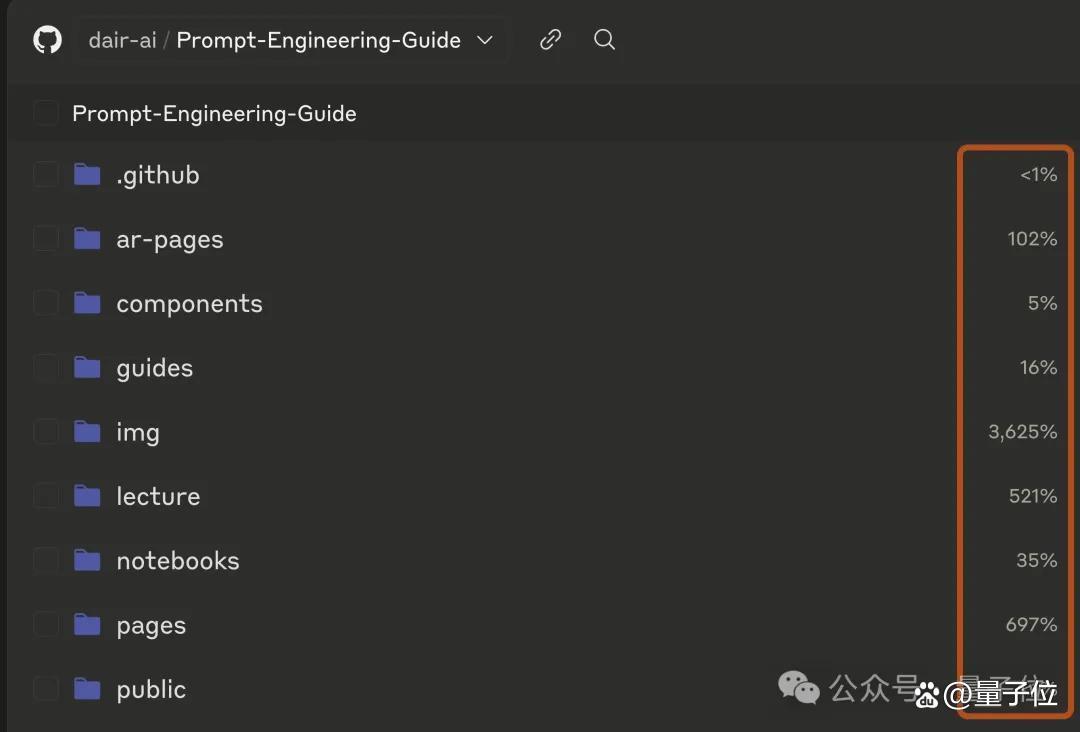Image resolution: width=1080 pixels, height=732 pixels.
Task: Click the notebooks folder icon
Action: pyautogui.click(x=88, y=561)
